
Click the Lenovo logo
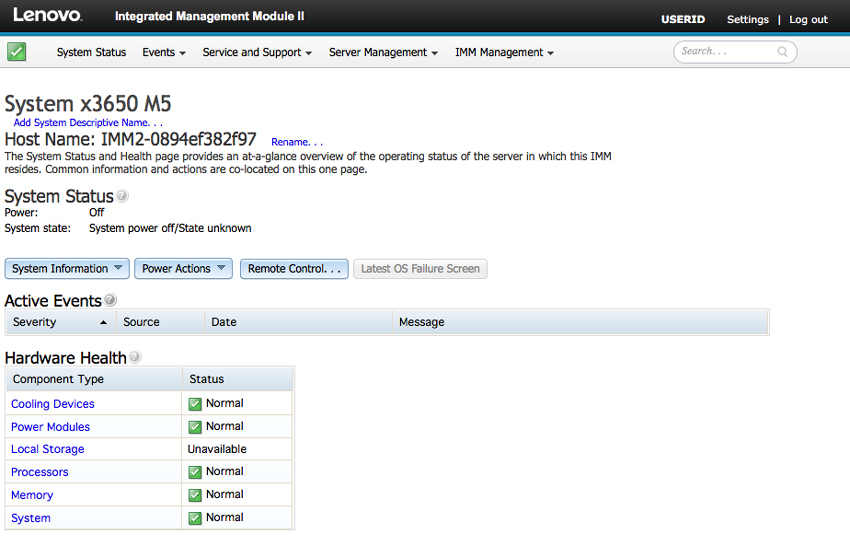(x=48, y=15)
